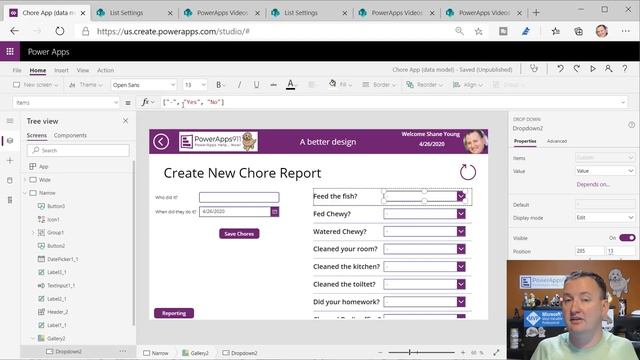
Task: Open the File menu
Action: pos(17,70)
